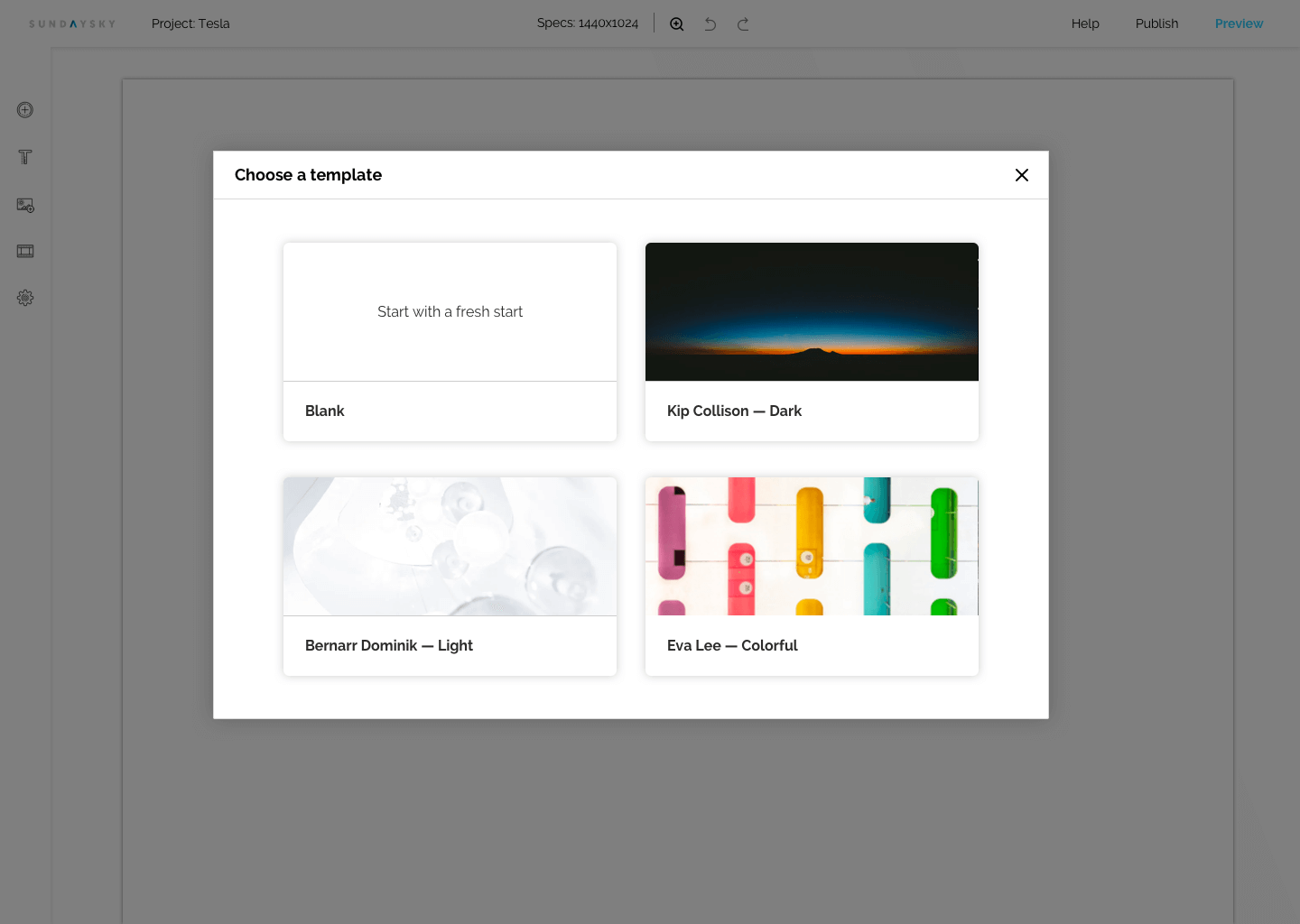Click the 'Specs: 1440x1024' text
The image size is (1300, 924).
pos(588,23)
